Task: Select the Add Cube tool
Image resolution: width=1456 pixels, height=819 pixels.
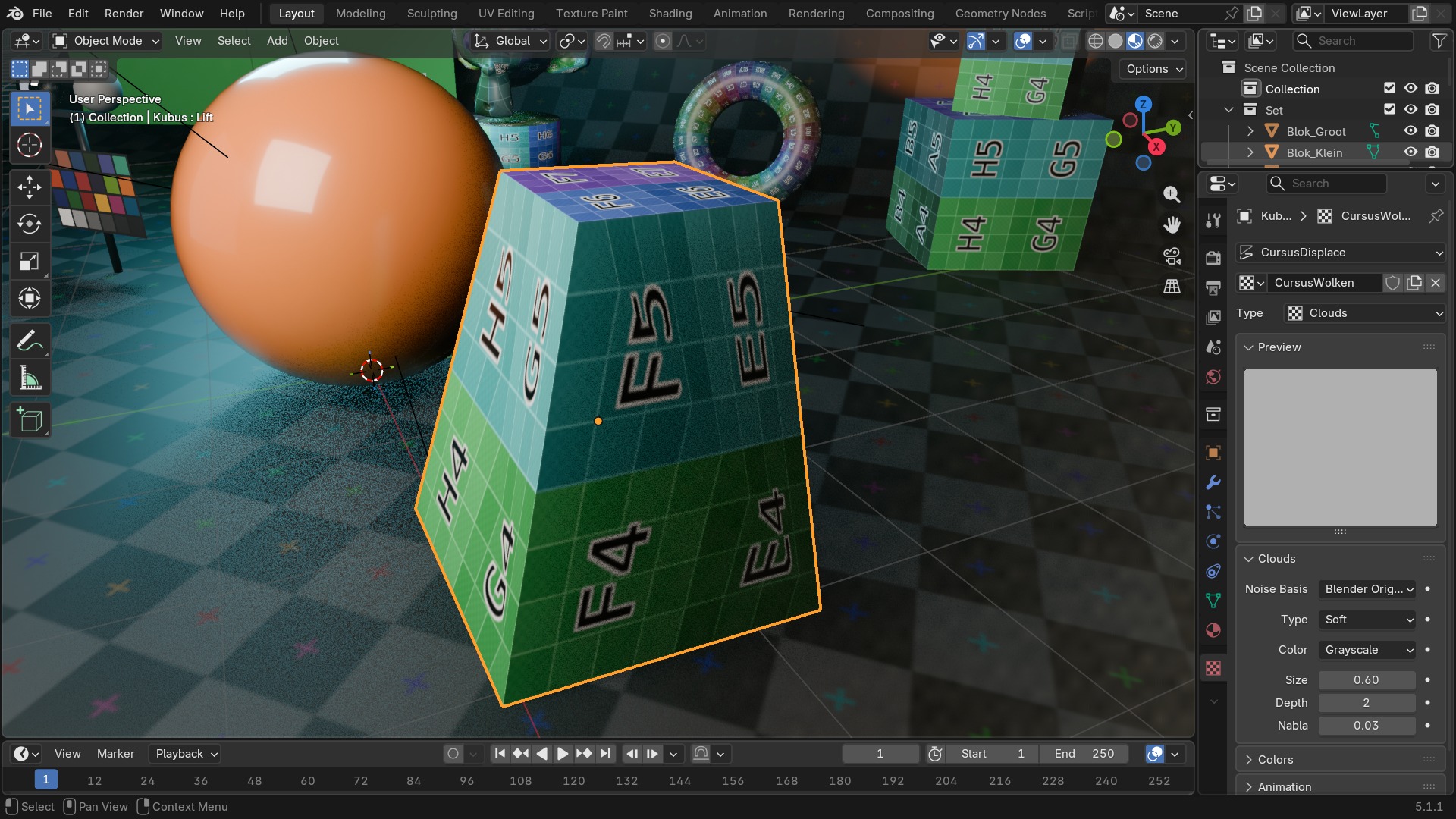Action: 30,420
